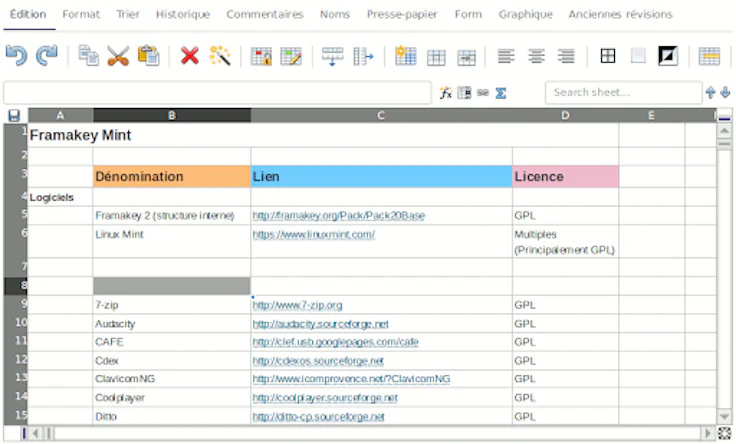Open the multi-line input box icon
The image size is (736, 444).
coord(464,93)
